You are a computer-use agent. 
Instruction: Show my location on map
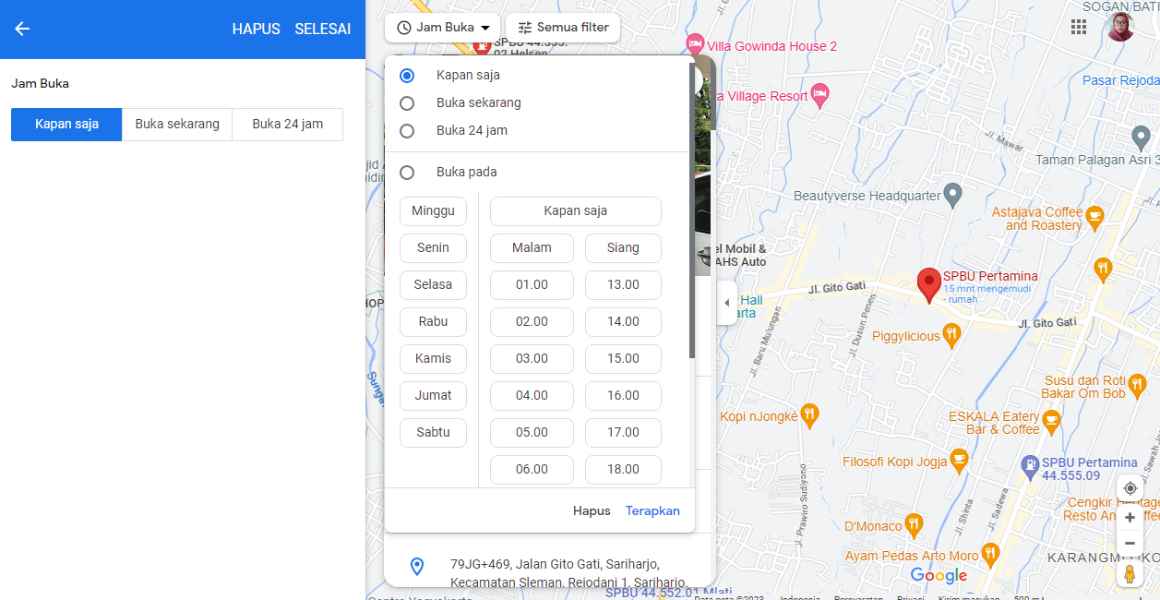tap(1130, 488)
